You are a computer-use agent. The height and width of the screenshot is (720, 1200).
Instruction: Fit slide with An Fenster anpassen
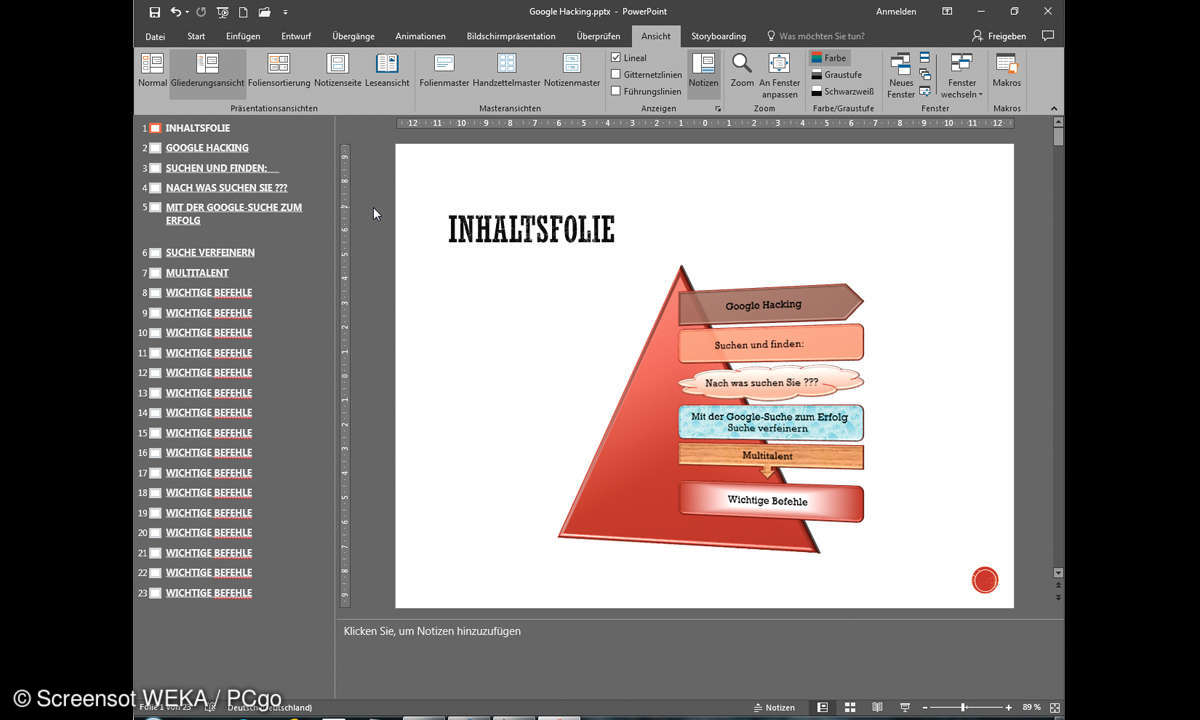[779, 76]
